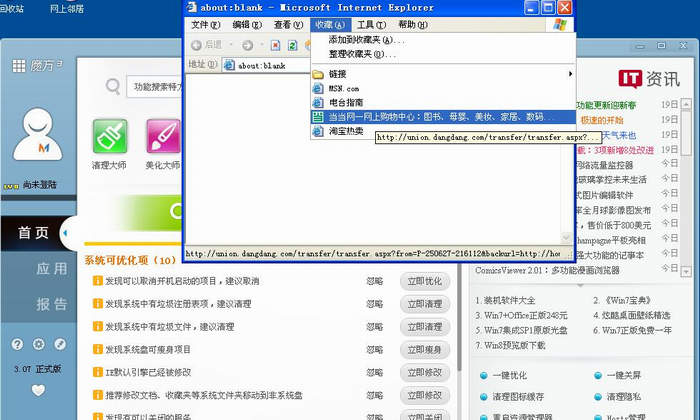Click the Windows flag logo in IE
700x420 pixels.
pyautogui.click(x=560, y=25)
